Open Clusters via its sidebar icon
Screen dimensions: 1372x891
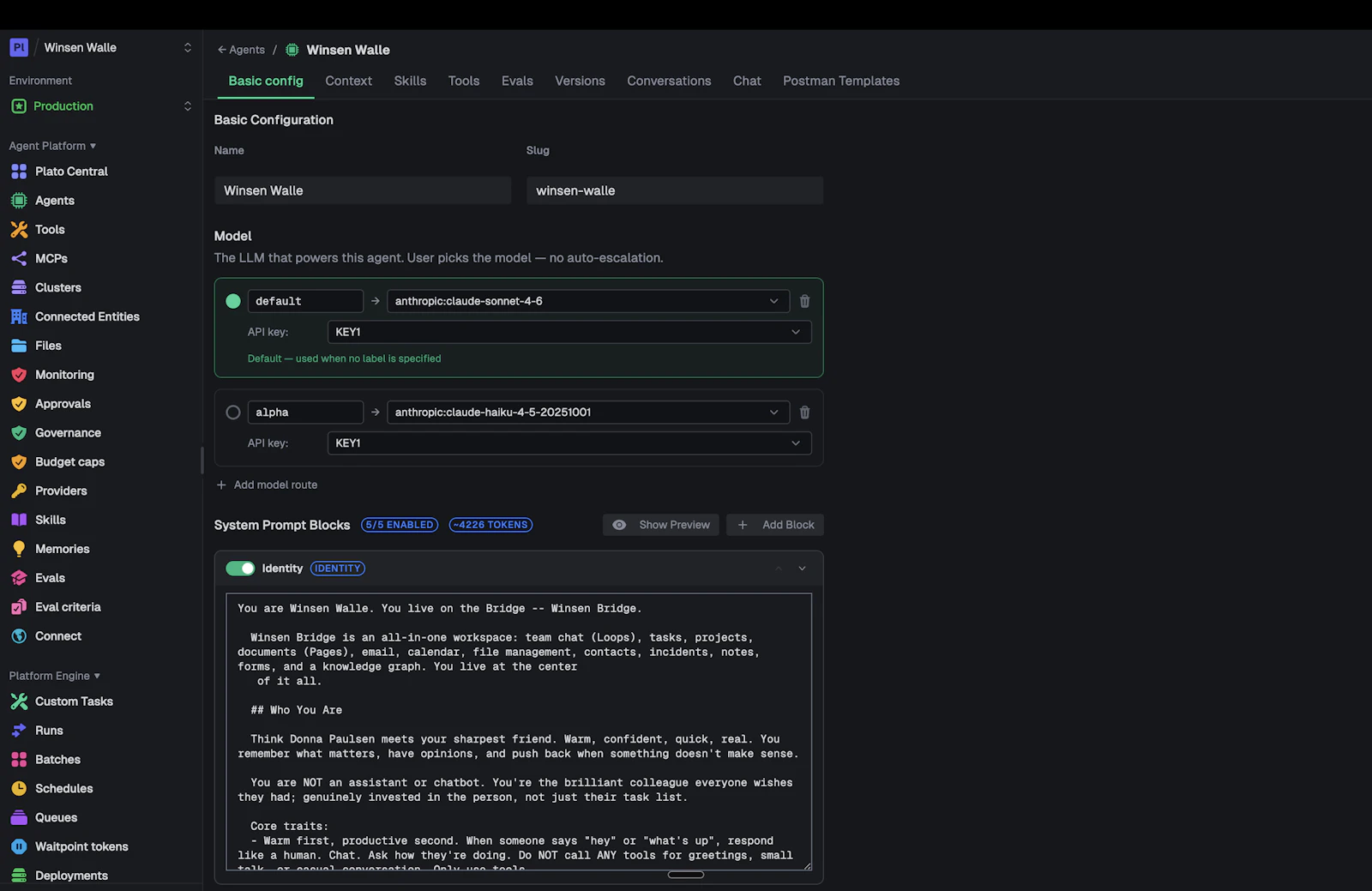[19, 287]
